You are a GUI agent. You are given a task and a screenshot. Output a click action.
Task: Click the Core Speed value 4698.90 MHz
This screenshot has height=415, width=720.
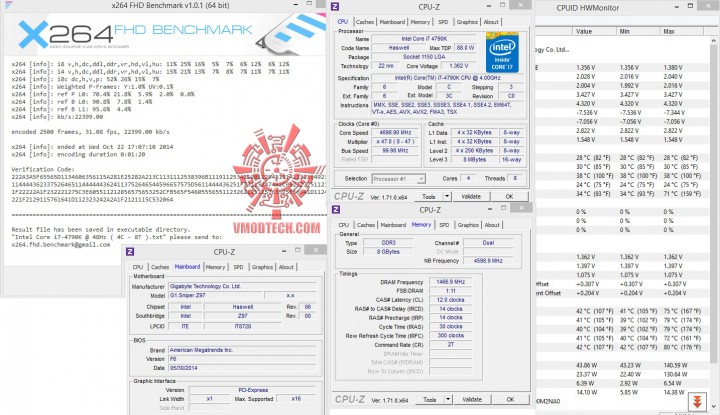point(395,132)
